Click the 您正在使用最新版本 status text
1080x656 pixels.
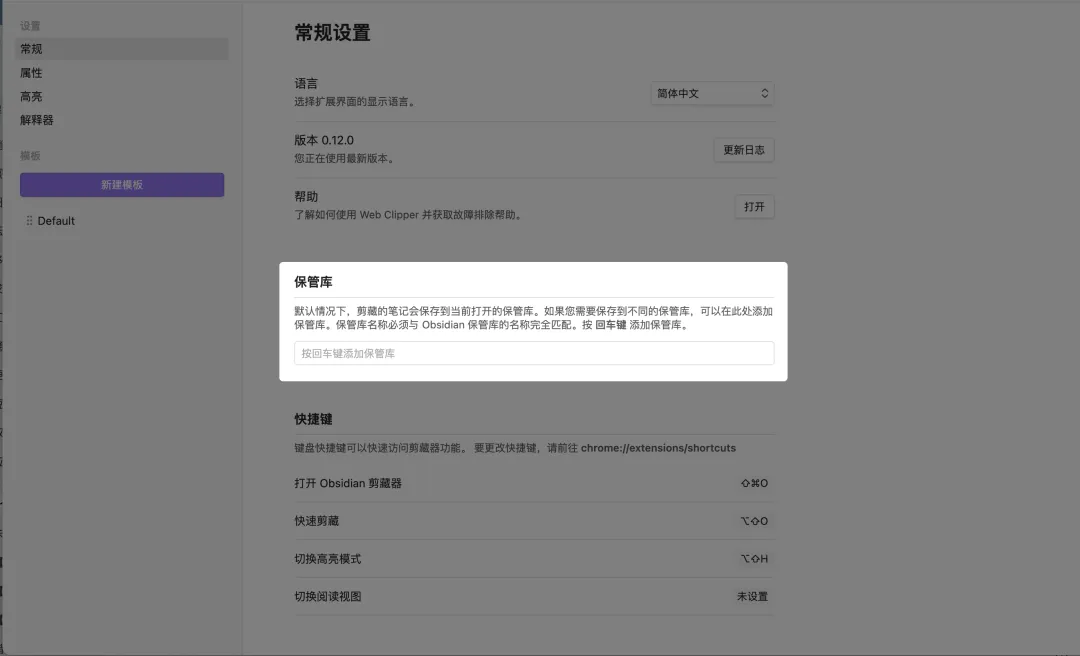coord(345,158)
